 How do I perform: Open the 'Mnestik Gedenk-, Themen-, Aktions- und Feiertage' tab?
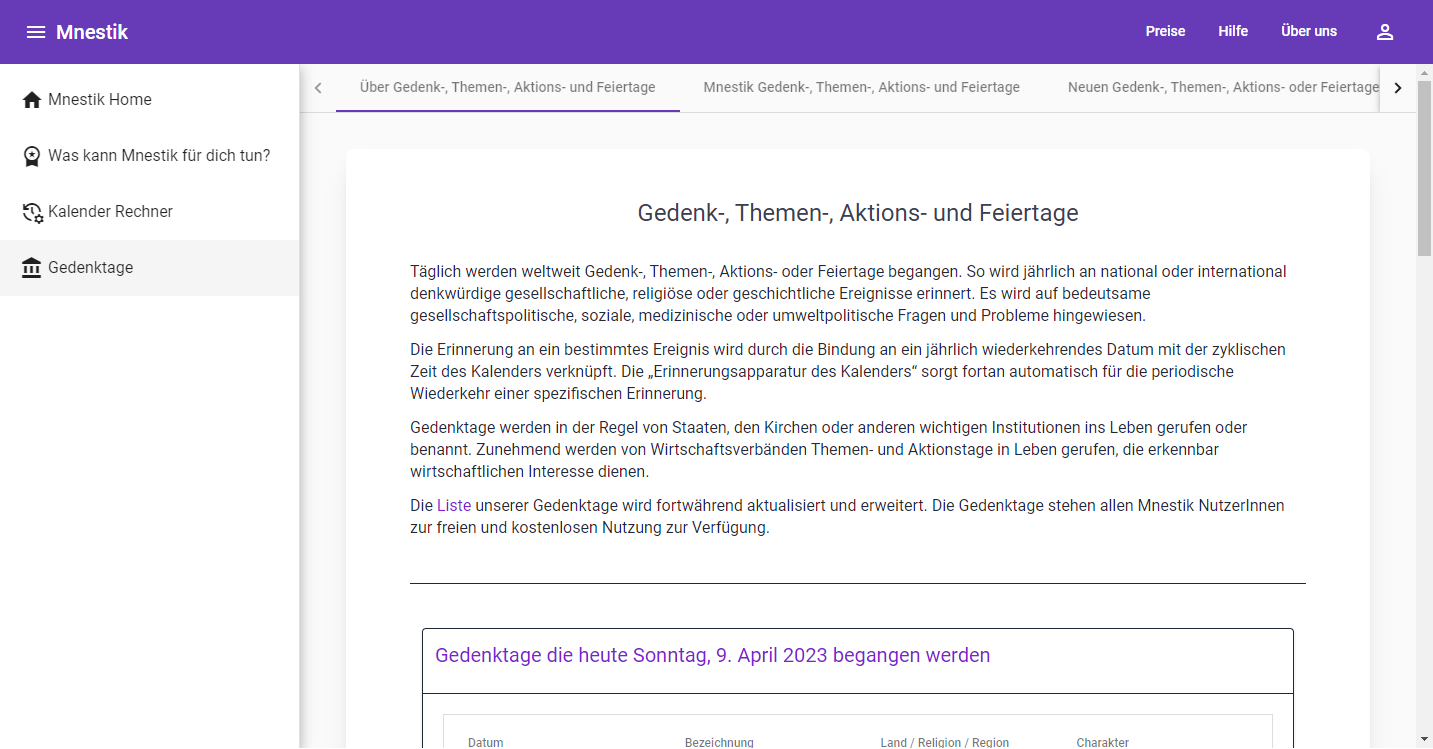(x=861, y=88)
